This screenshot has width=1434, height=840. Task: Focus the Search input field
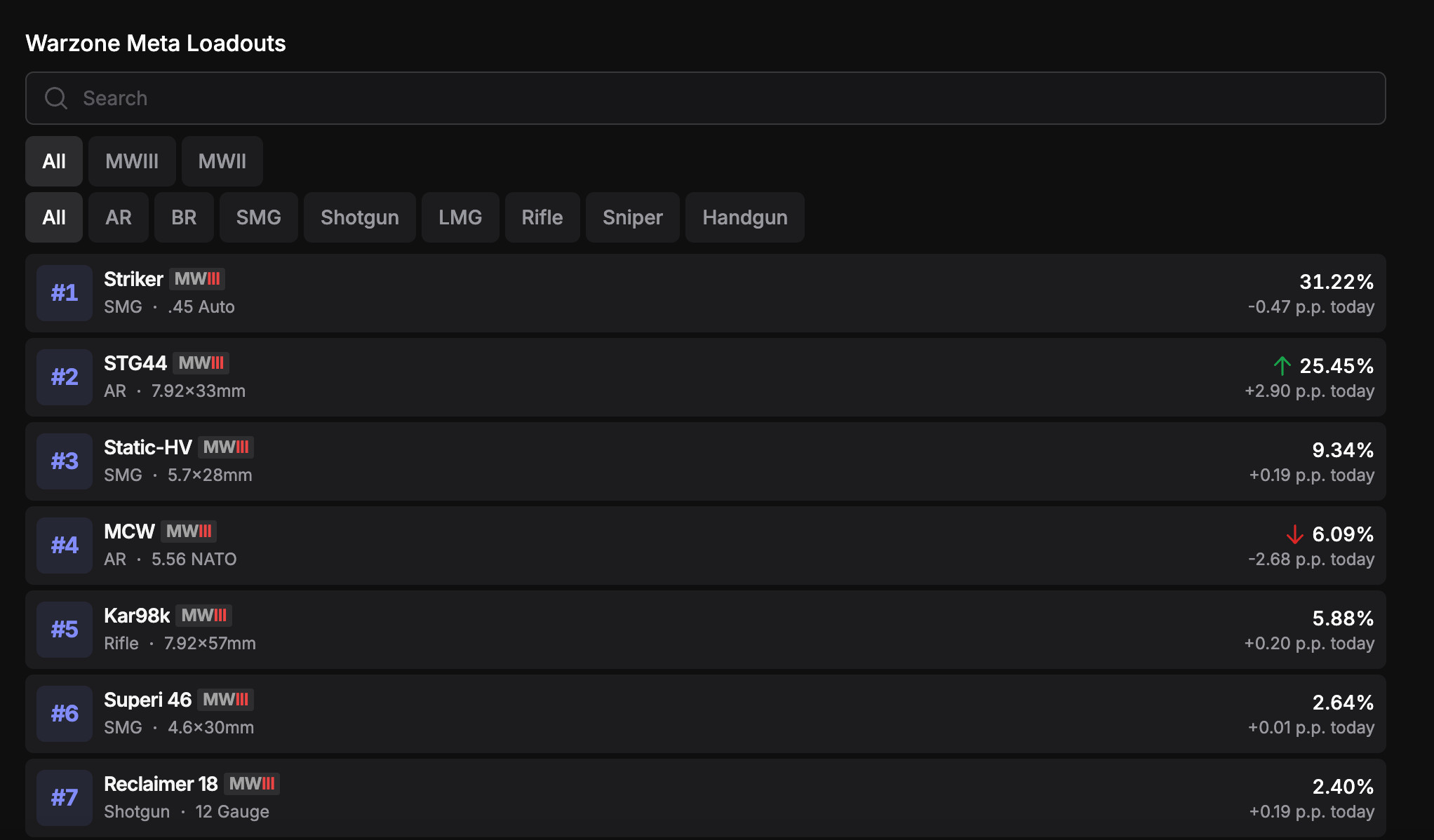coord(702,98)
